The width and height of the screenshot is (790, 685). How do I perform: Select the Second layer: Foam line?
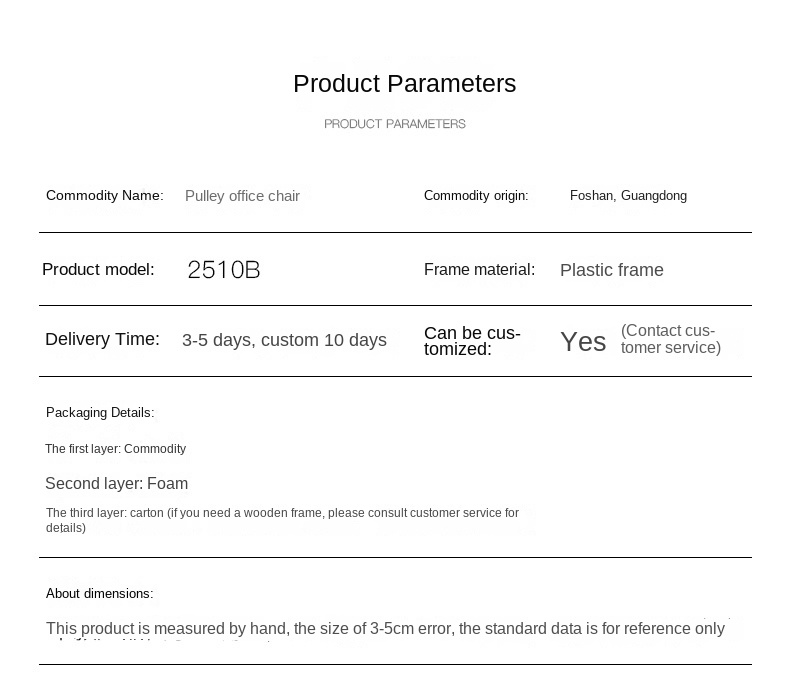pos(116,484)
